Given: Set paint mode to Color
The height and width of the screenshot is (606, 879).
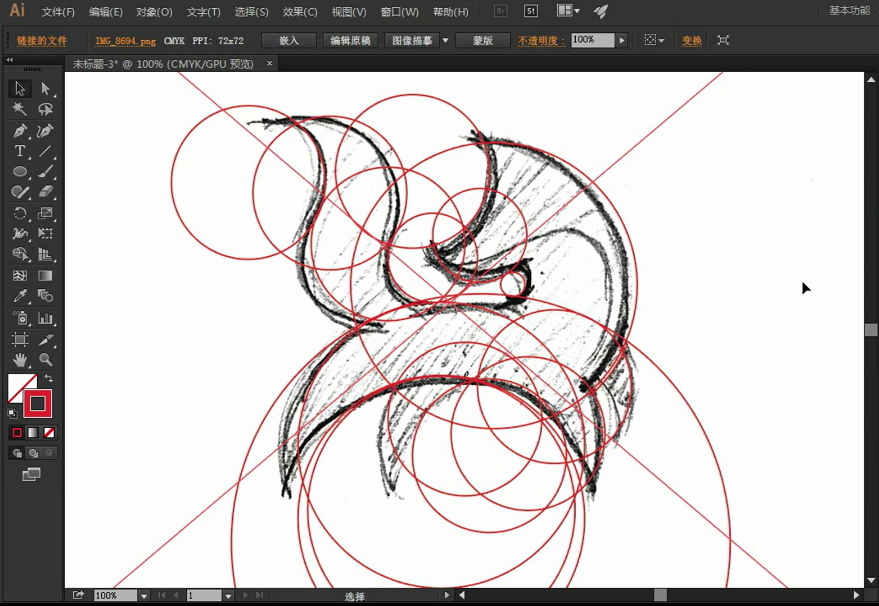Looking at the screenshot, I should click(x=17, y=433).
